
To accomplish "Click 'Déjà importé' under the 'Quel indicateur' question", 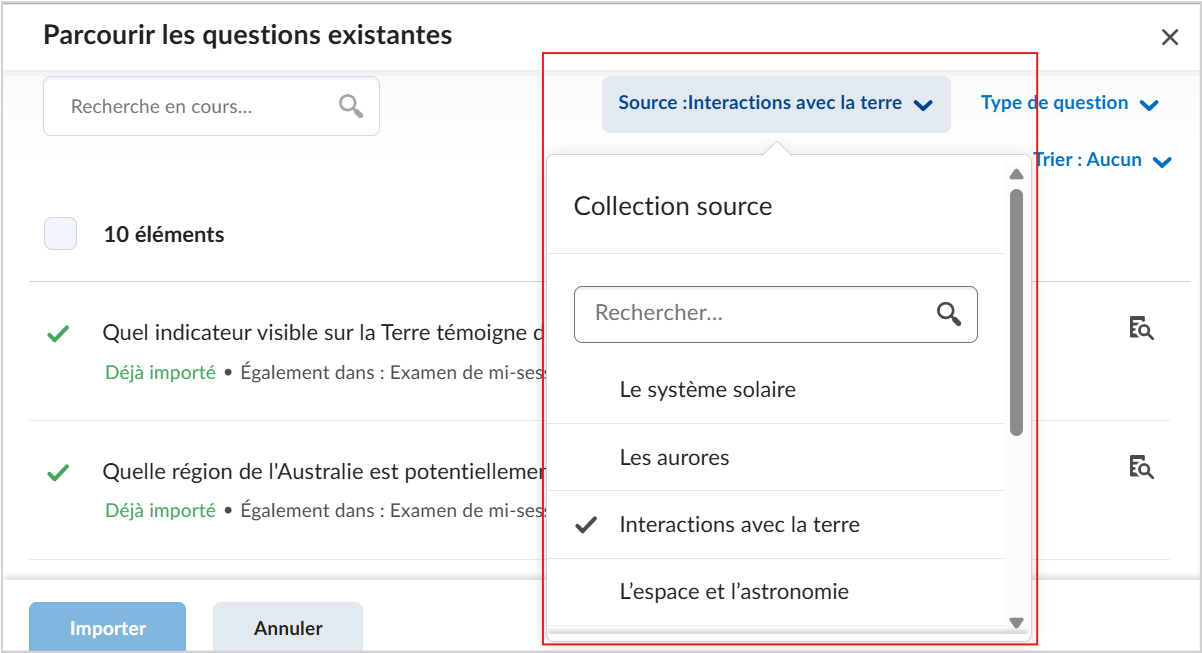I will [160, 372].
